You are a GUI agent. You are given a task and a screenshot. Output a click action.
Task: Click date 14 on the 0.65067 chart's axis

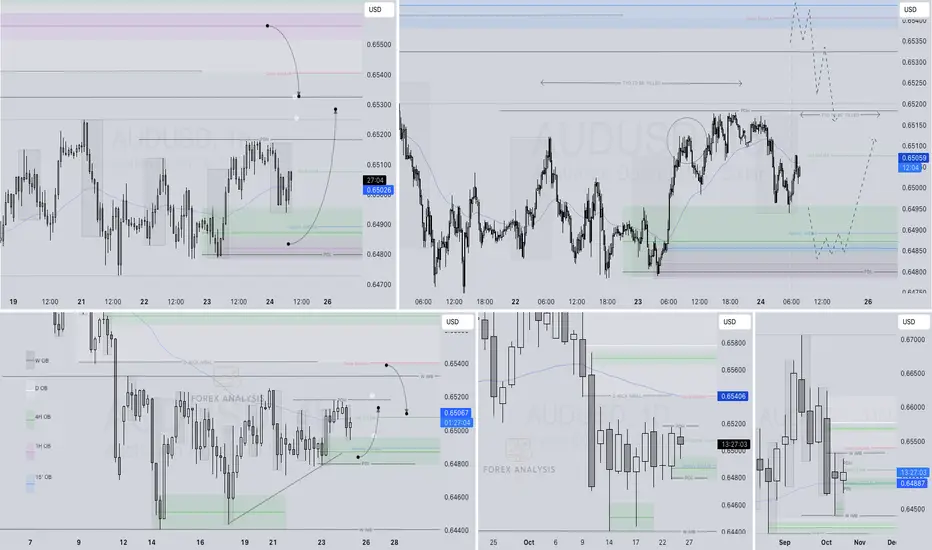tap(152, 542)
